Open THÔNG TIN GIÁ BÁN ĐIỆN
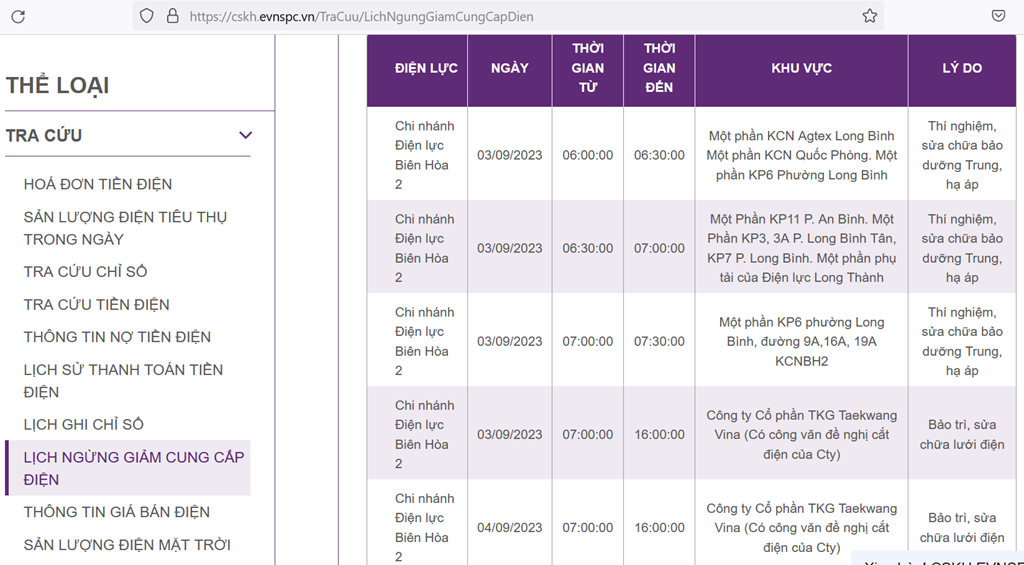 (x=117, y=512)
